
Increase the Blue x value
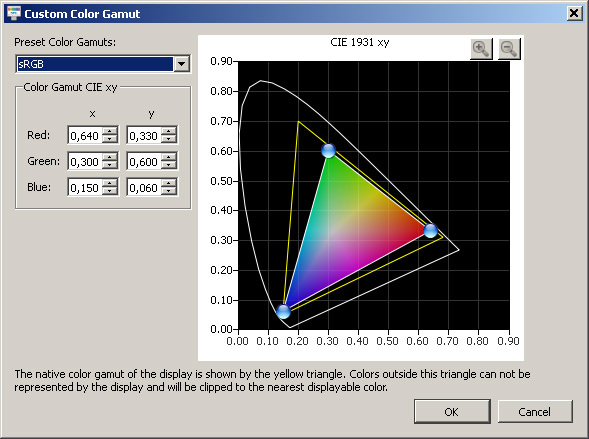pos(110,183)
